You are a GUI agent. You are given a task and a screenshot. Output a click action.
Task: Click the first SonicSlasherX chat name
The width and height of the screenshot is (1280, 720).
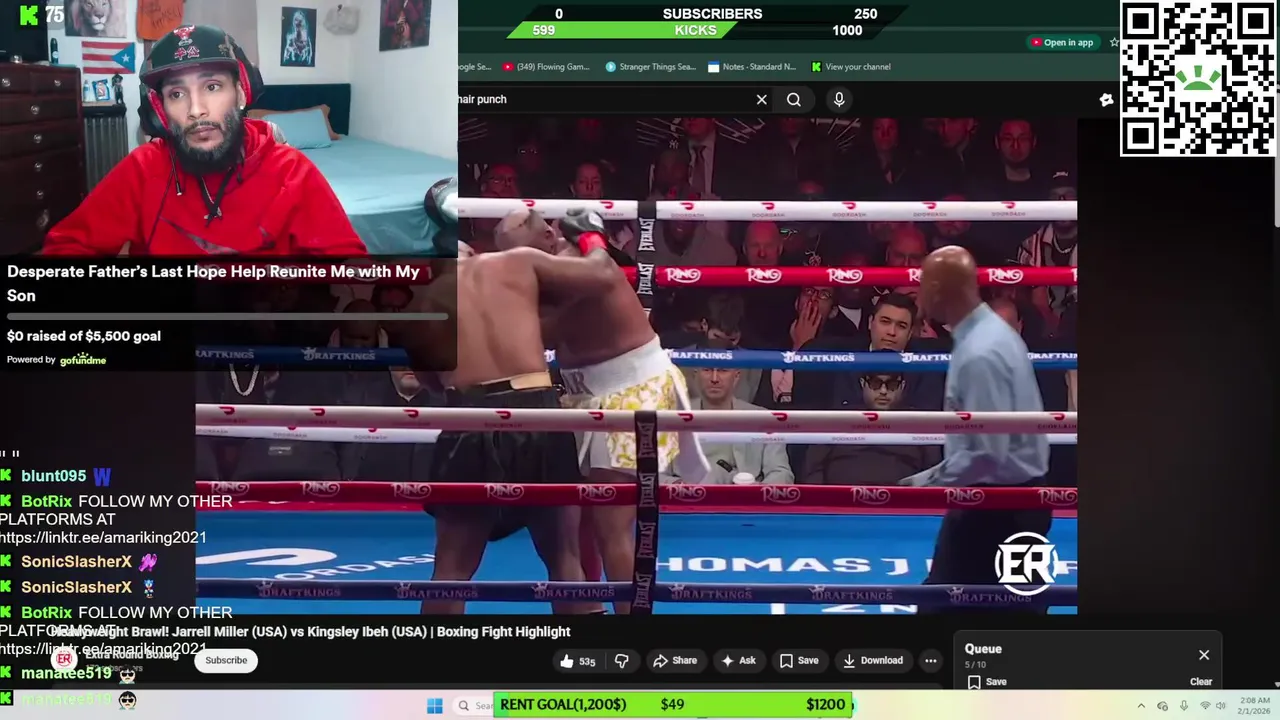point(76,562)
